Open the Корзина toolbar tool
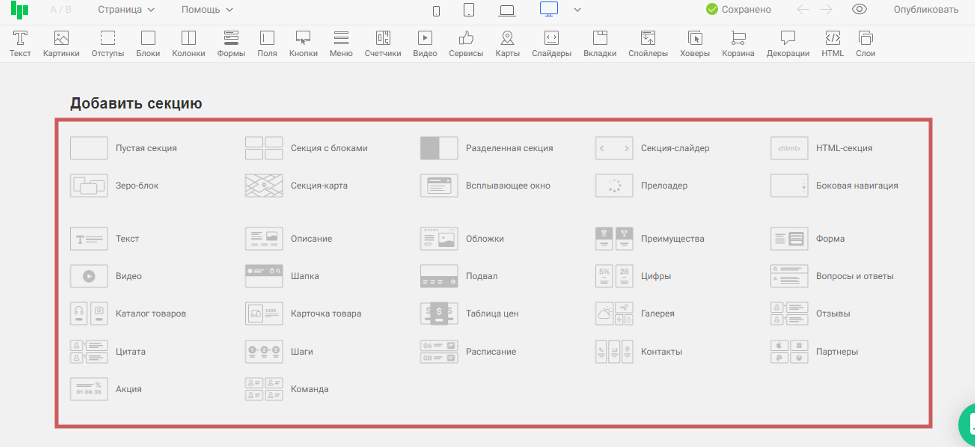 738,44
